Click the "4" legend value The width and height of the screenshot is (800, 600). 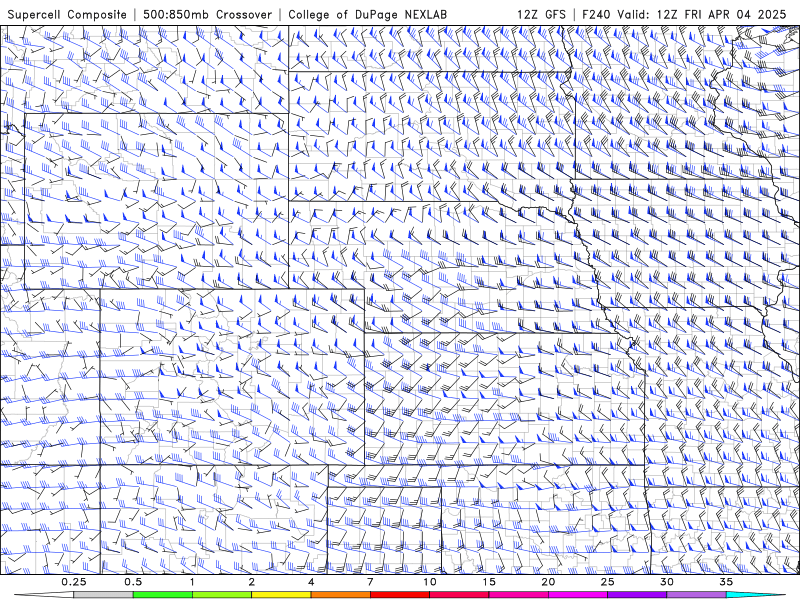click(x=311, y=582)
